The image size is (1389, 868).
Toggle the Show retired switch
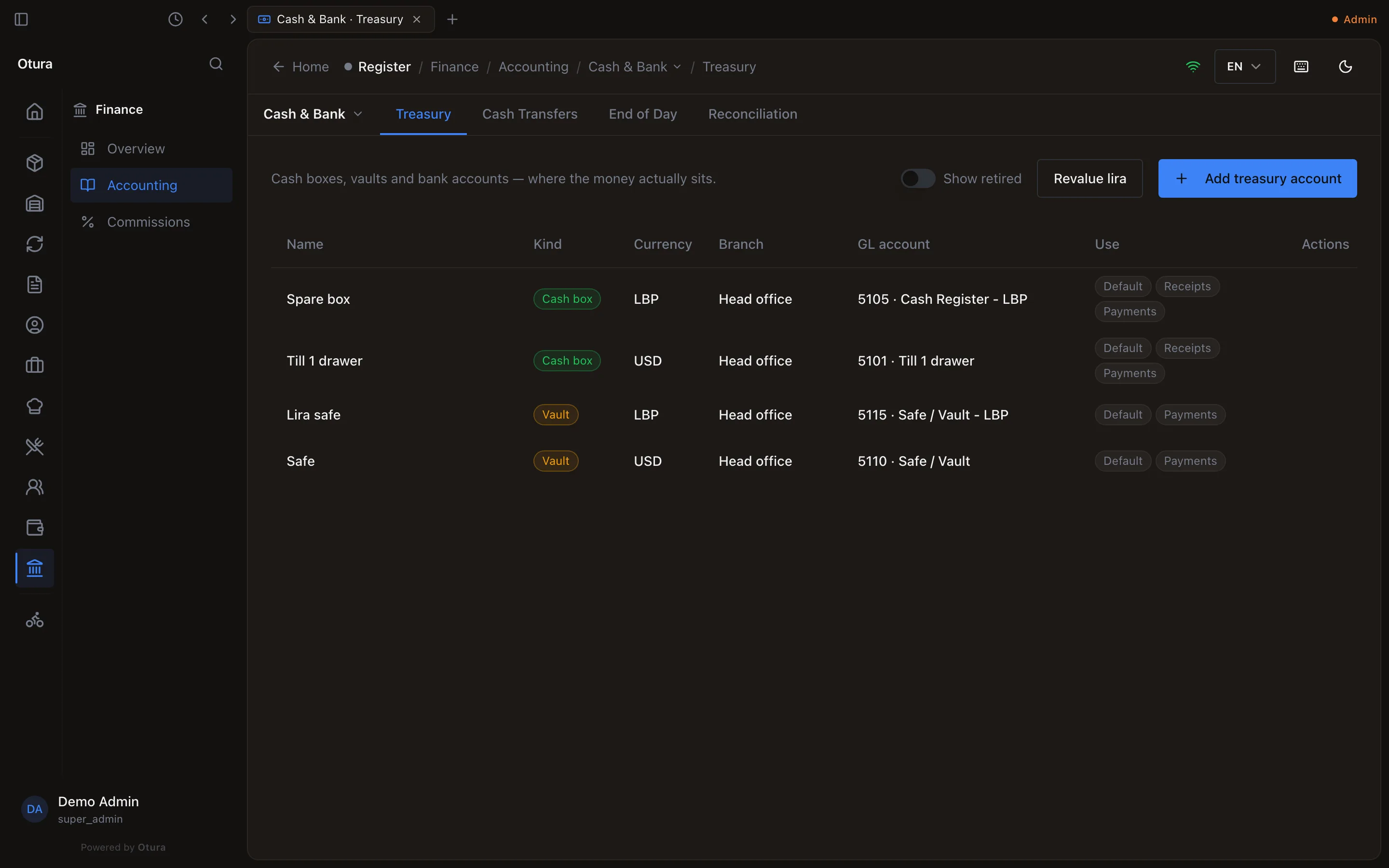click(x=918, y=178)
